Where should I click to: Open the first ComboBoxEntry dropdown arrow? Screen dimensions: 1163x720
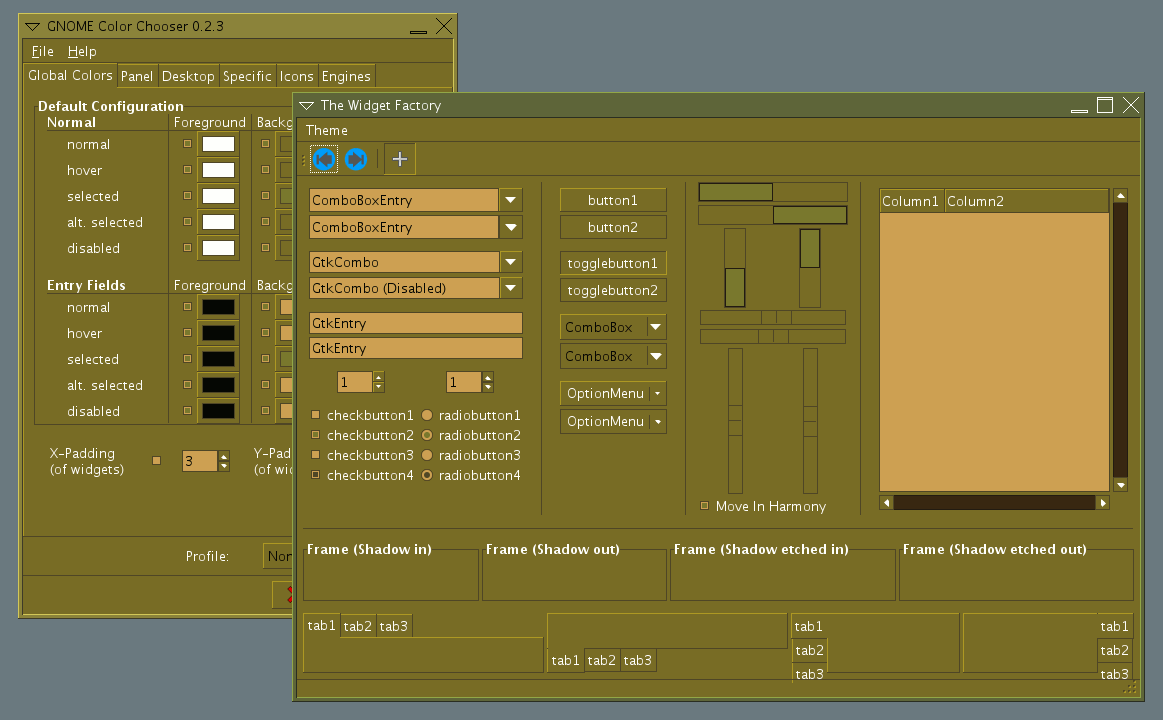coord(511,200)
